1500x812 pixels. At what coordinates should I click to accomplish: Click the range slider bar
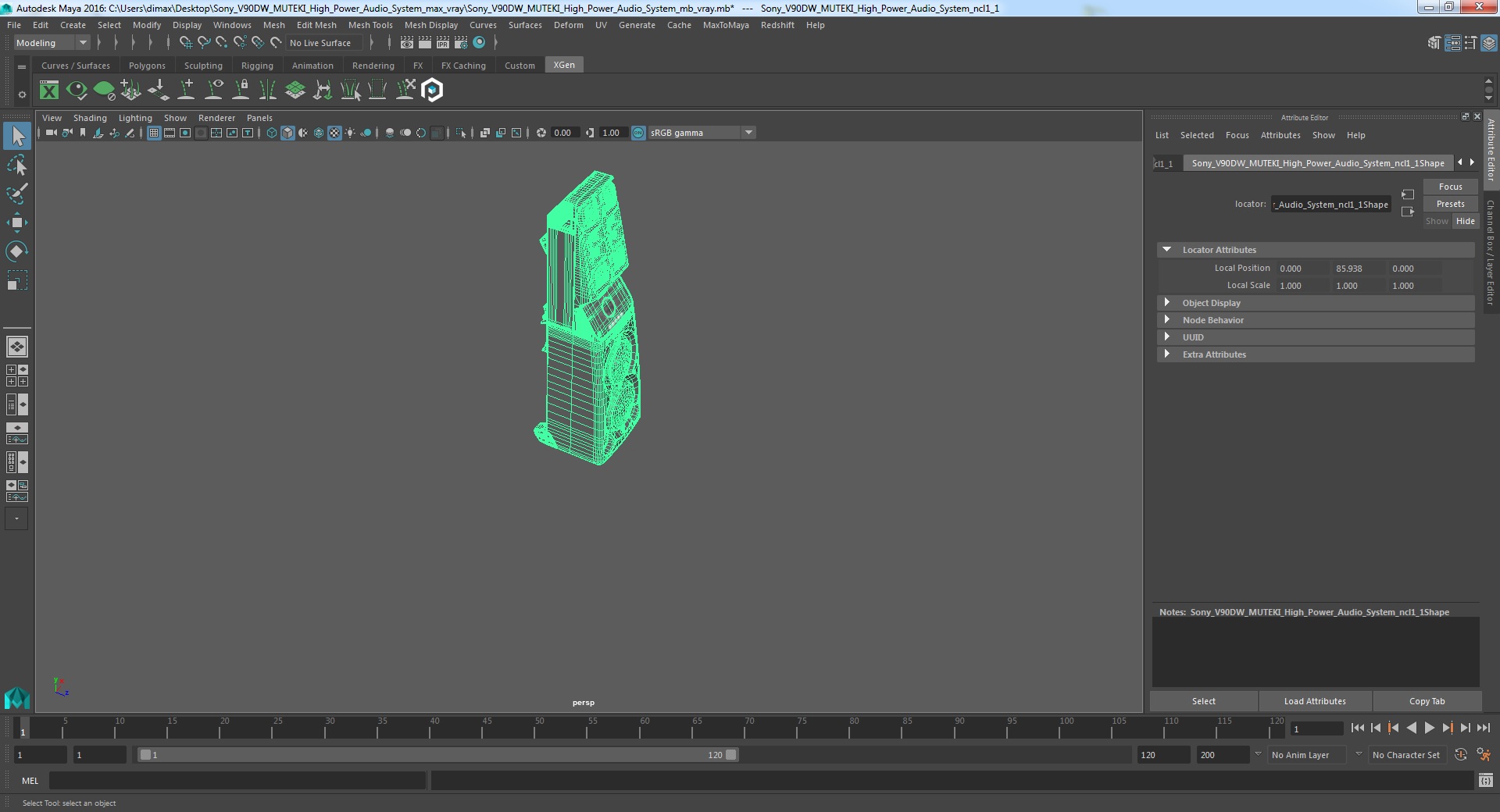click(x=437, y=755)
